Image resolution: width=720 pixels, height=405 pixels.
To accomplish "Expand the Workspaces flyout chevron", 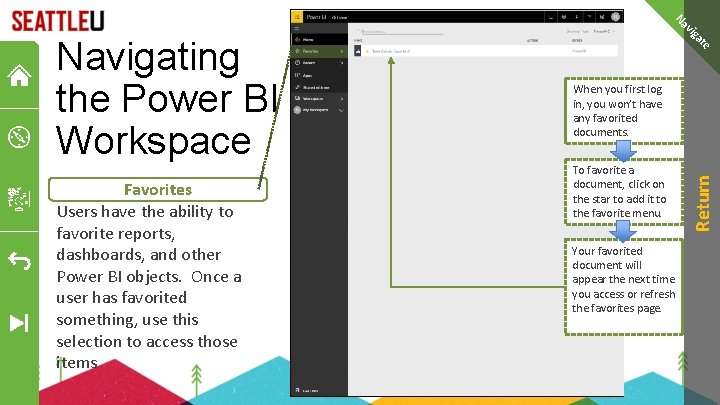I will [x=342, y=99].
